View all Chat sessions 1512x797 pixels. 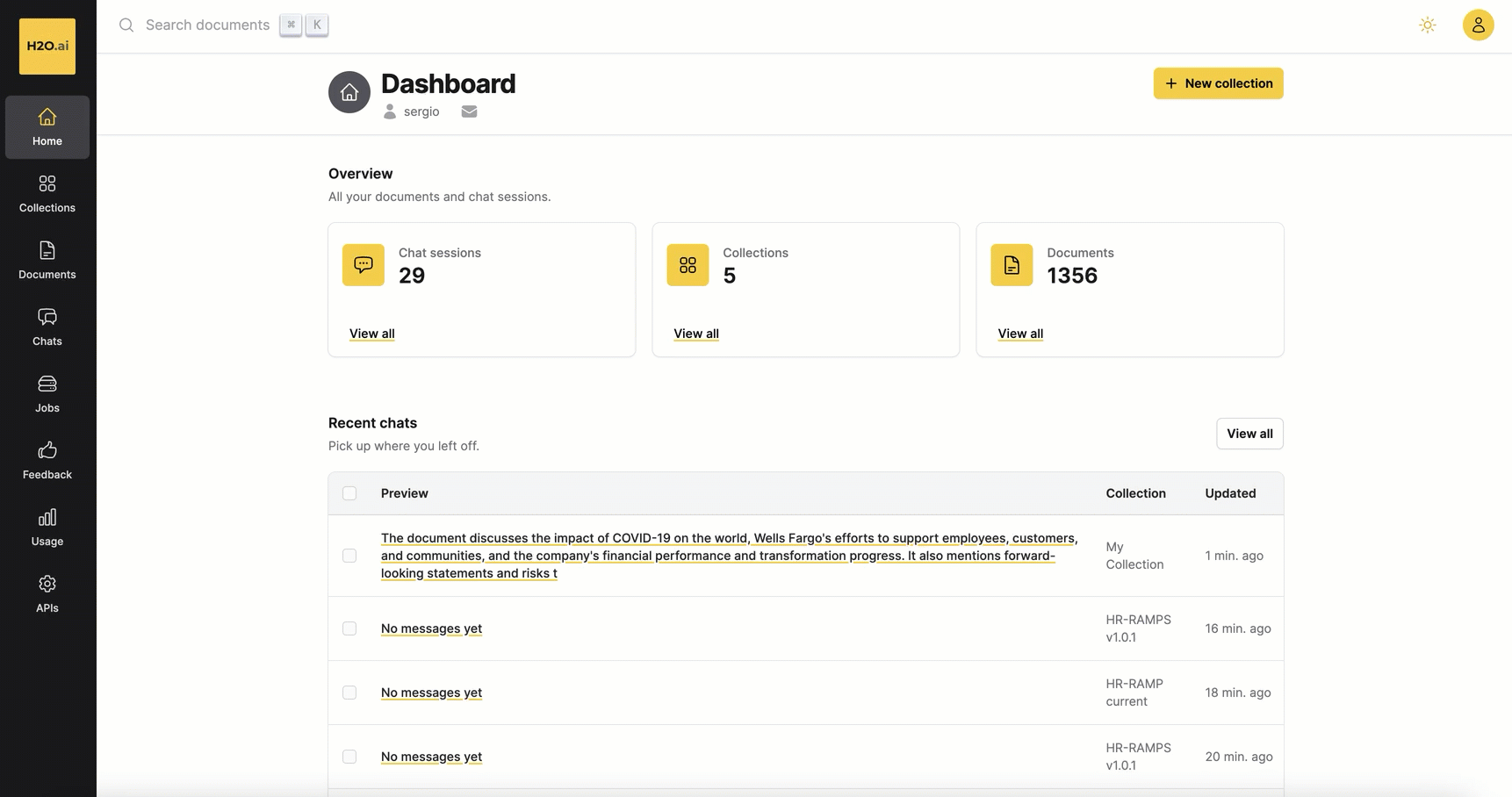coord(372,334)
